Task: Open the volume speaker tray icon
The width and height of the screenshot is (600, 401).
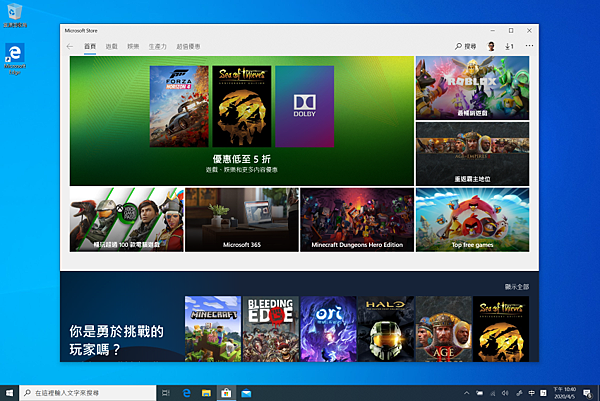Action: tap(505, 393)
